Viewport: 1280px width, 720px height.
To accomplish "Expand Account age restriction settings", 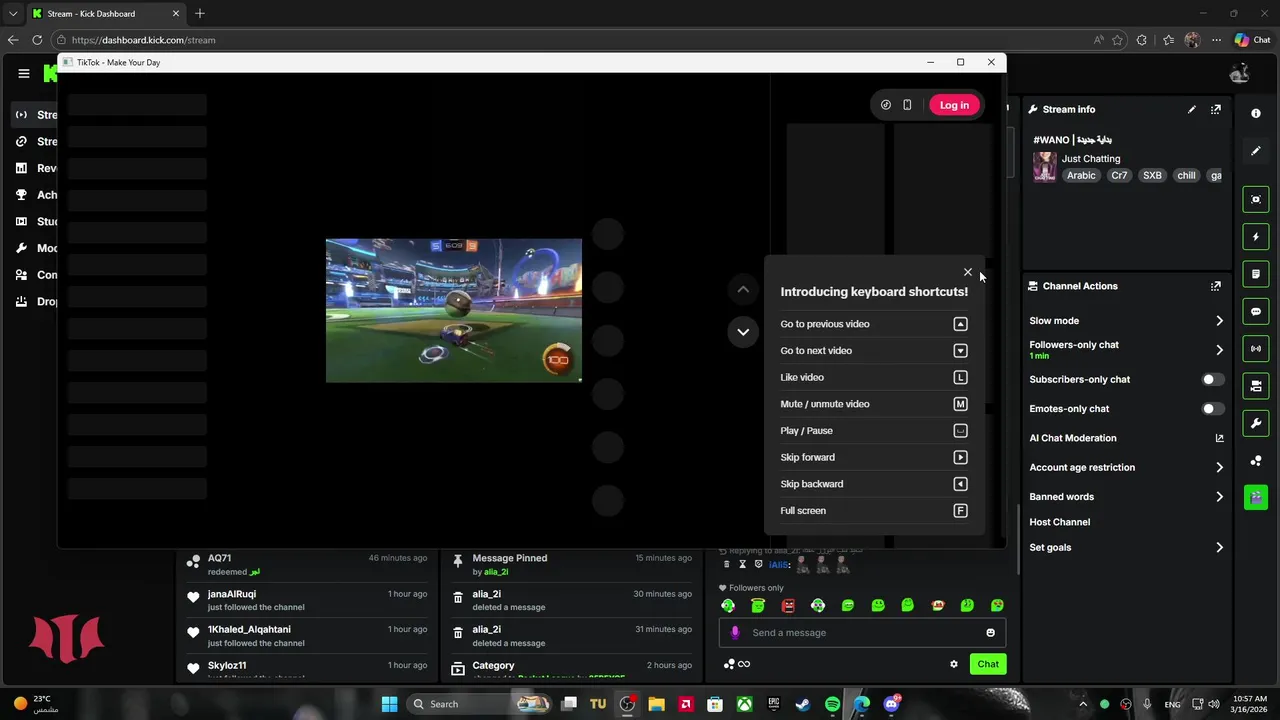I will coord(1126,468).
